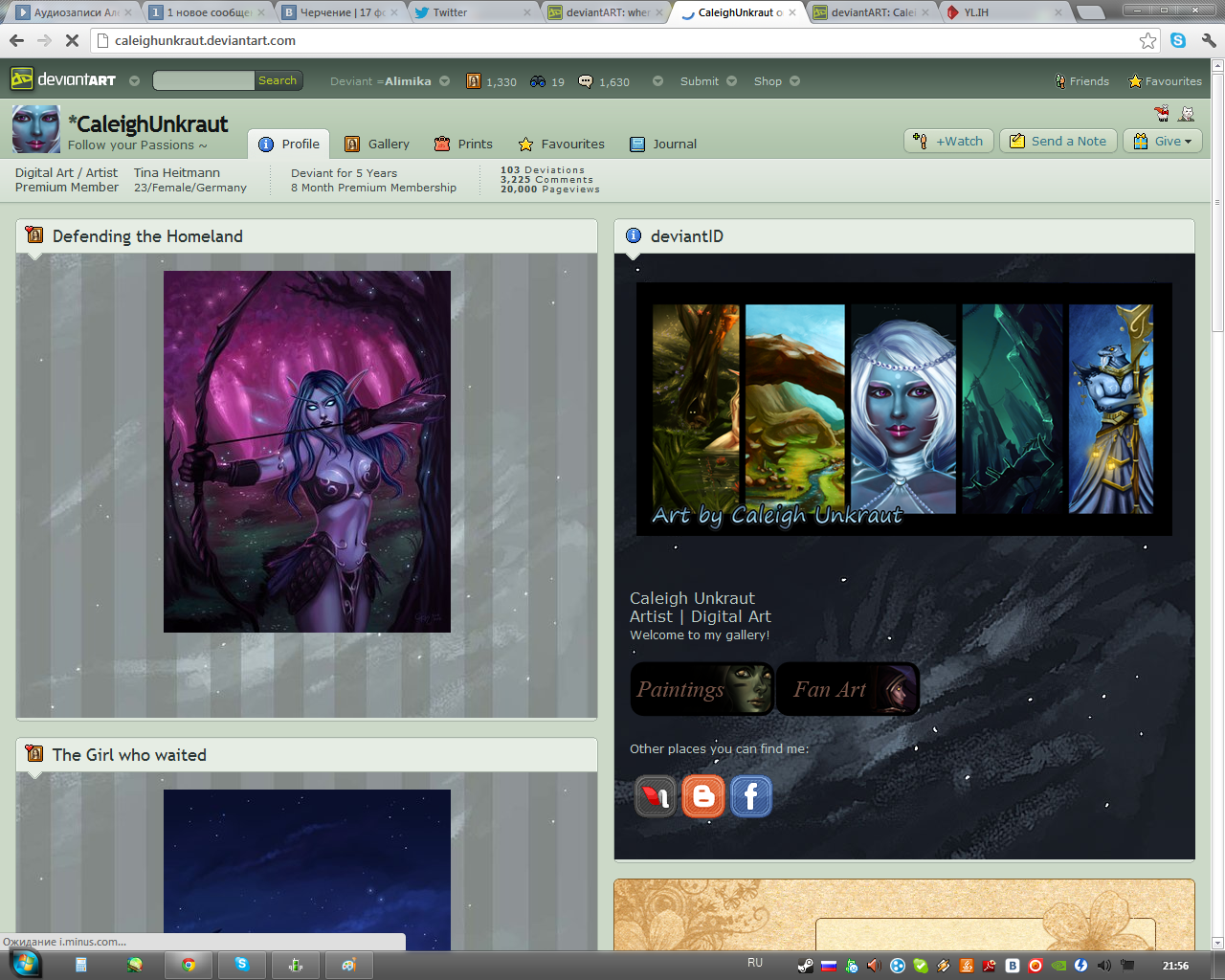Open the Facebook icon under Other places
Viewport: 1225px width, 980px height.
pos(751,796)
